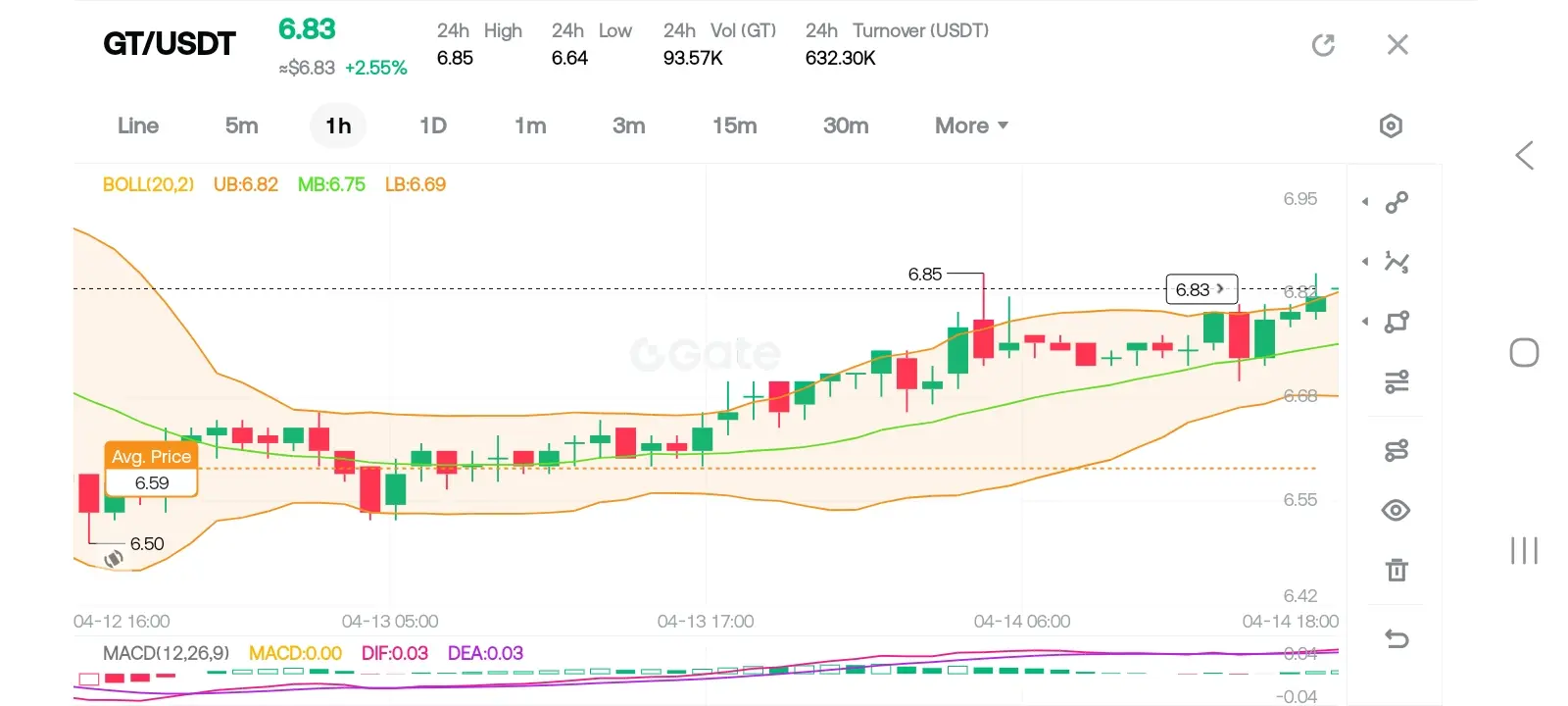Image resolution: width=1568 pixels, height=706 pixels.
Task: Tap the GT/USDT pair title
Action: click(170, 44)
